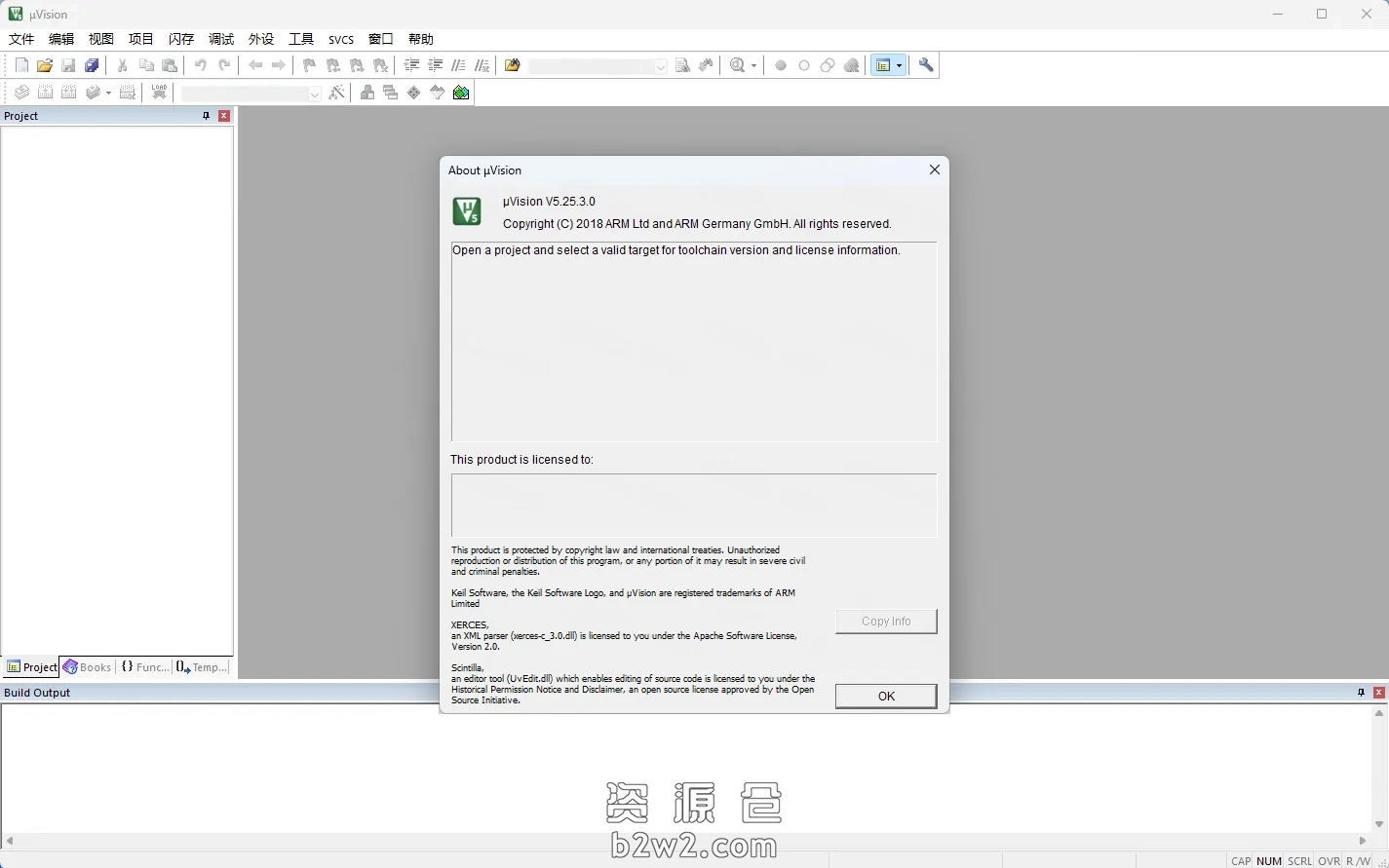
Task: Switch to the Books tab
Action: click(x=88, y=667)
